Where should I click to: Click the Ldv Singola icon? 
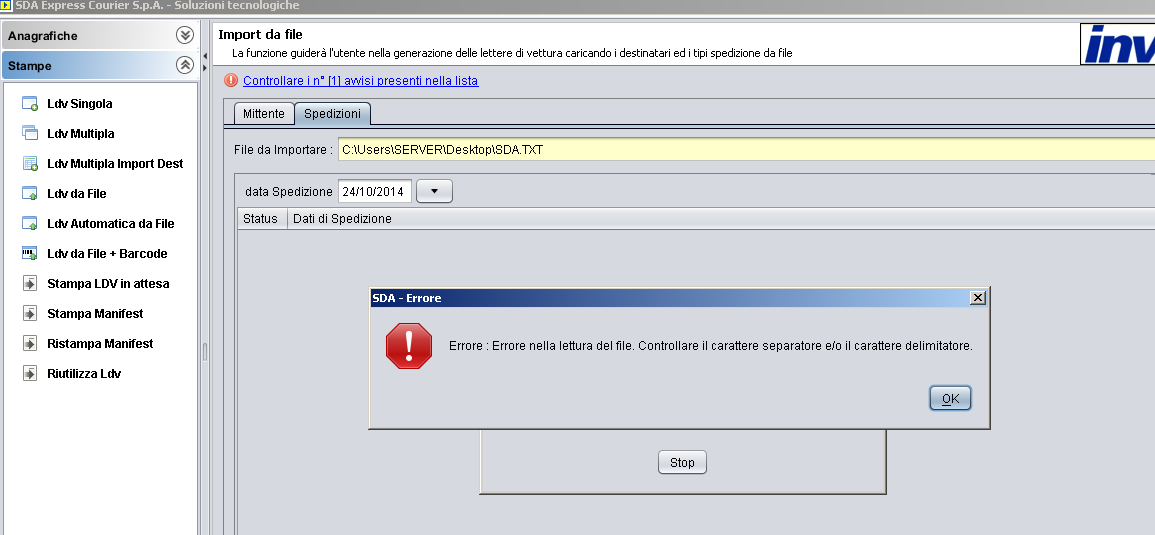click(x=29, y=104)
